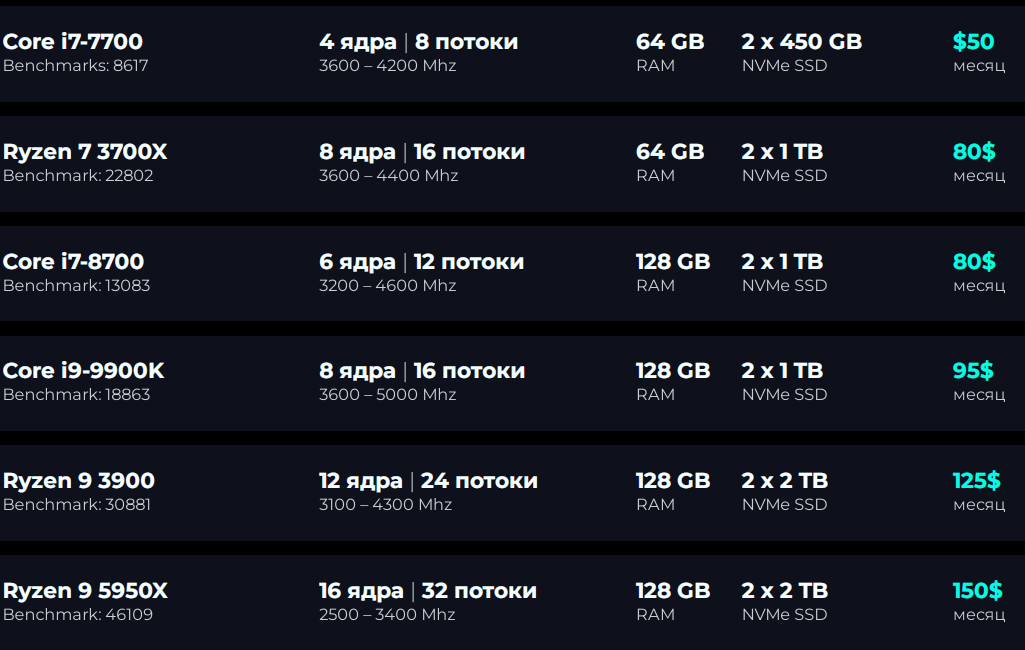
Task: Click the 12 ядра | 24 потоки spec
Action: pyautogui.click(x=428, y=481)
